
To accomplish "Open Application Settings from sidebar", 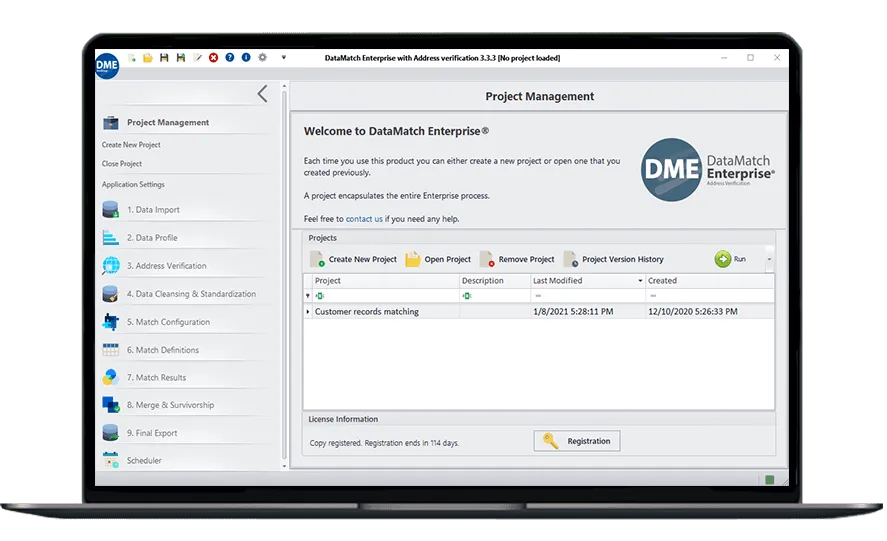I will [x=133, y=184].
